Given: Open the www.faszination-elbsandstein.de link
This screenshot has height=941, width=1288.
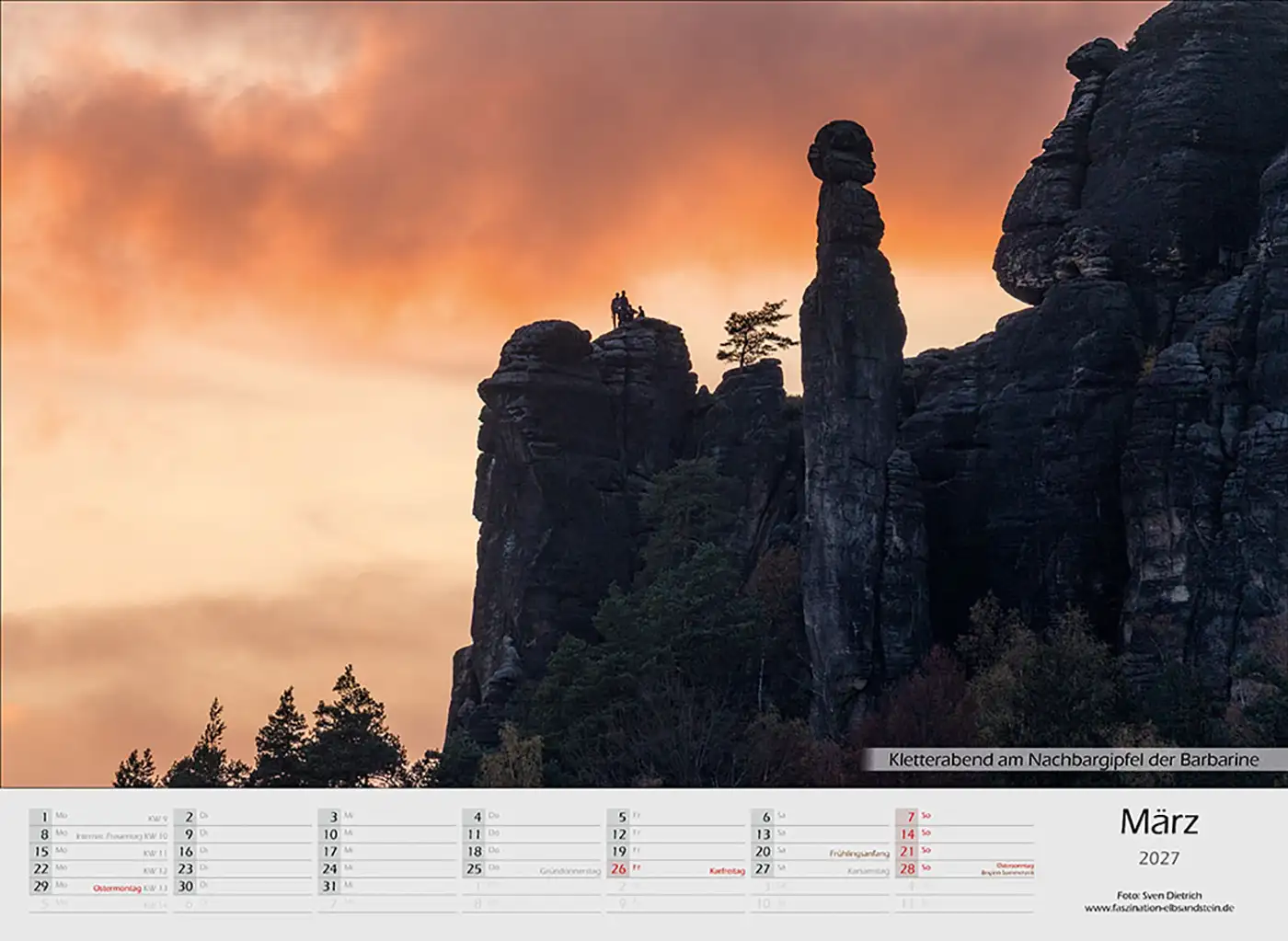Looking at the screenshot, I should coord(1159,908).
